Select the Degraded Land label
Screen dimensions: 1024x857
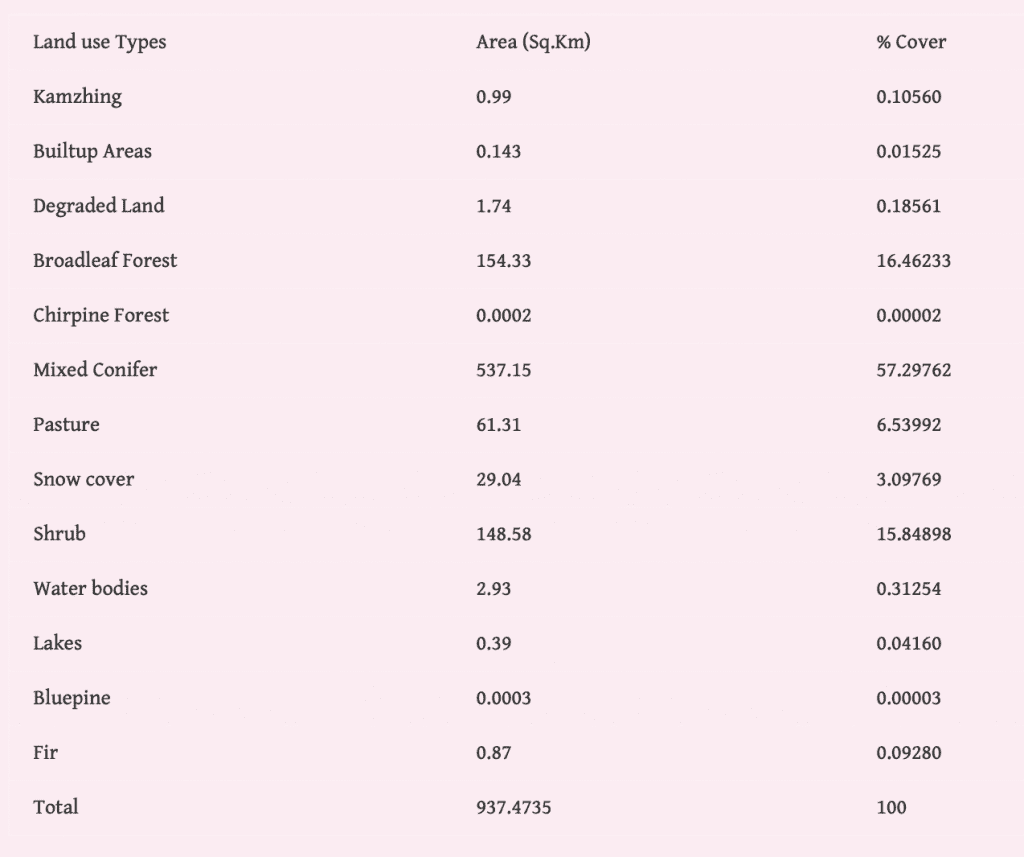click(x=98, y=206)
